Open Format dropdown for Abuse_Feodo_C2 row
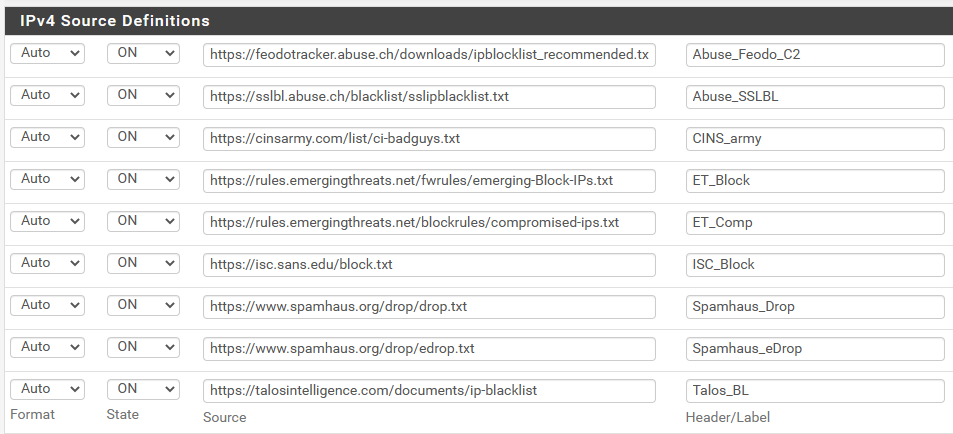953x434 pixels. pyautogui.click(x=47, y=53)
